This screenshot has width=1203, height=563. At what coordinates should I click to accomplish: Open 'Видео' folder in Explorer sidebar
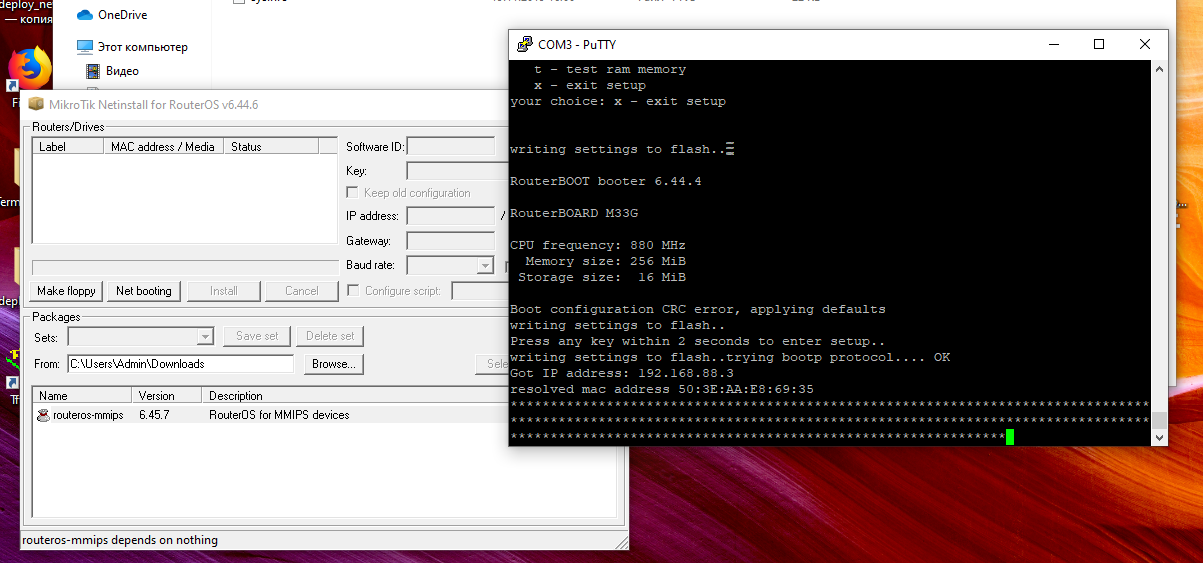pyautogui.click(x=122, y=71)
